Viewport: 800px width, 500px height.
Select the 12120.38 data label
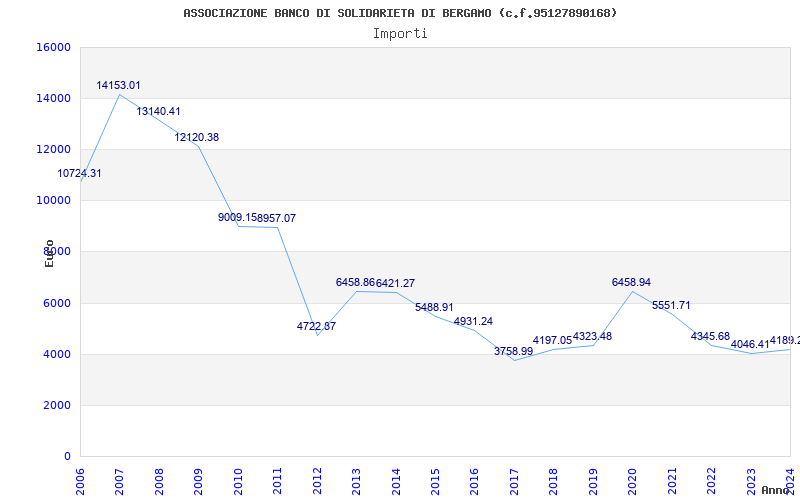(x=197, y=138)
